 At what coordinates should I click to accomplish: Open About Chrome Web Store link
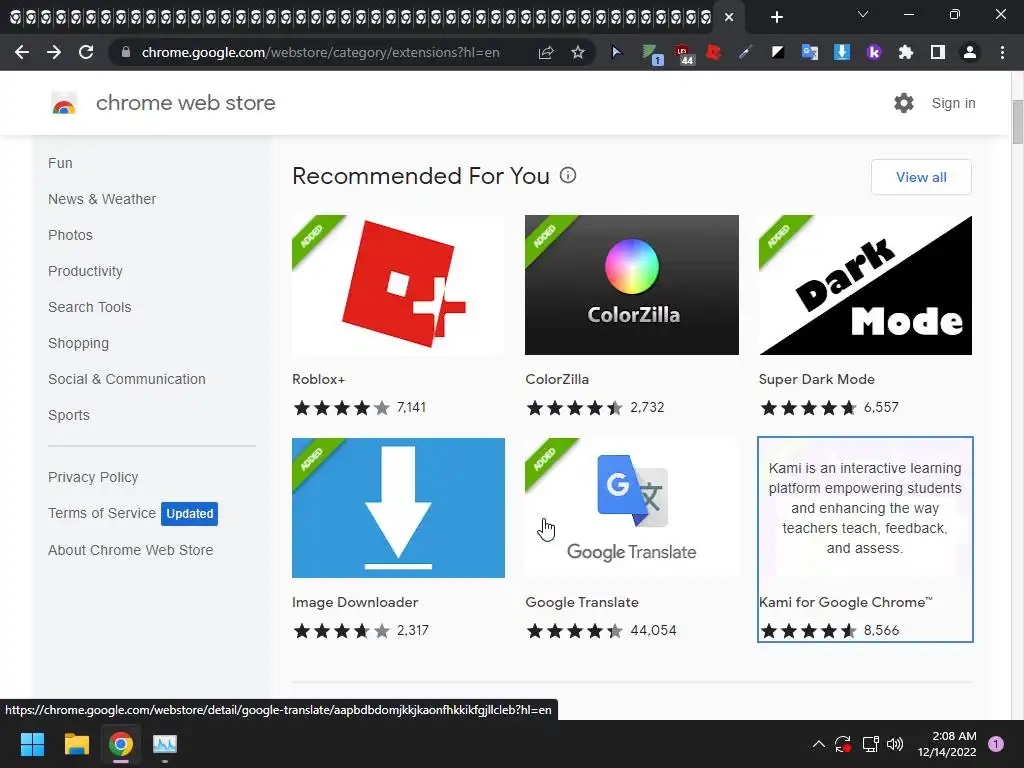click(131, 550)
